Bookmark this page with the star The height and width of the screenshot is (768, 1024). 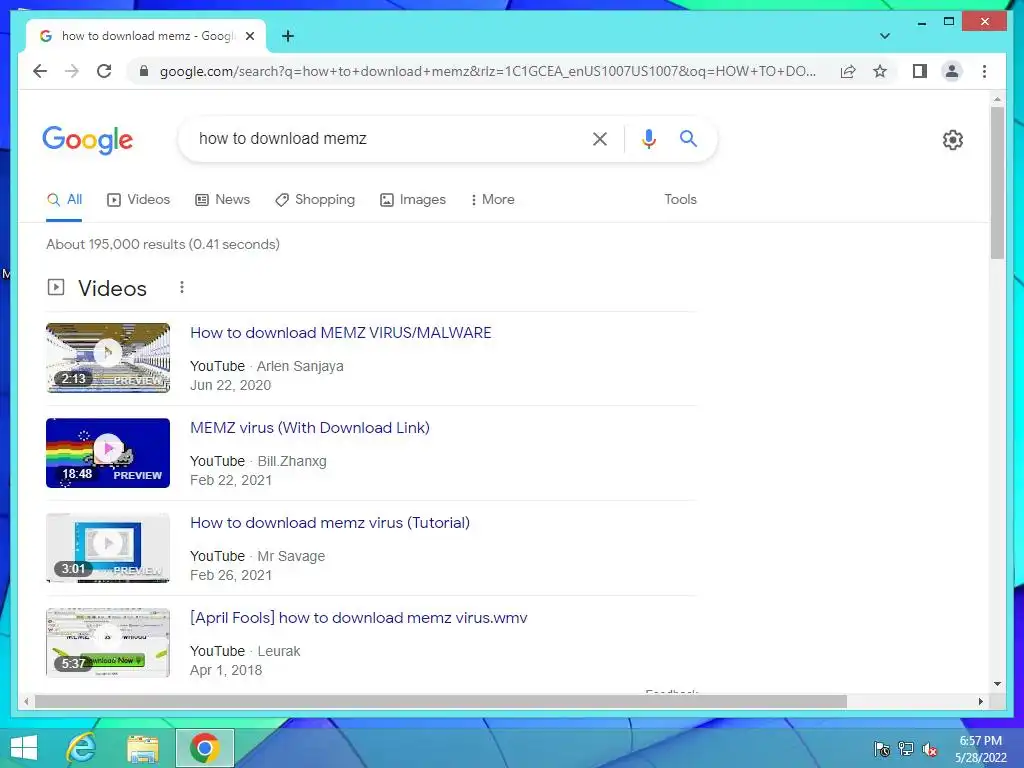[880, 71]
